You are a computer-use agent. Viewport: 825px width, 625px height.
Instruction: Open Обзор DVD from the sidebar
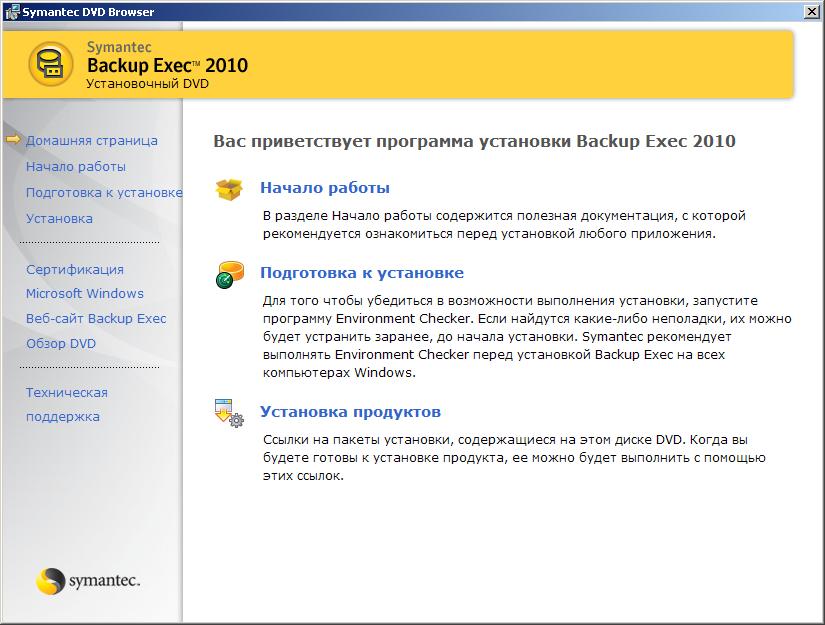point(61,343)
